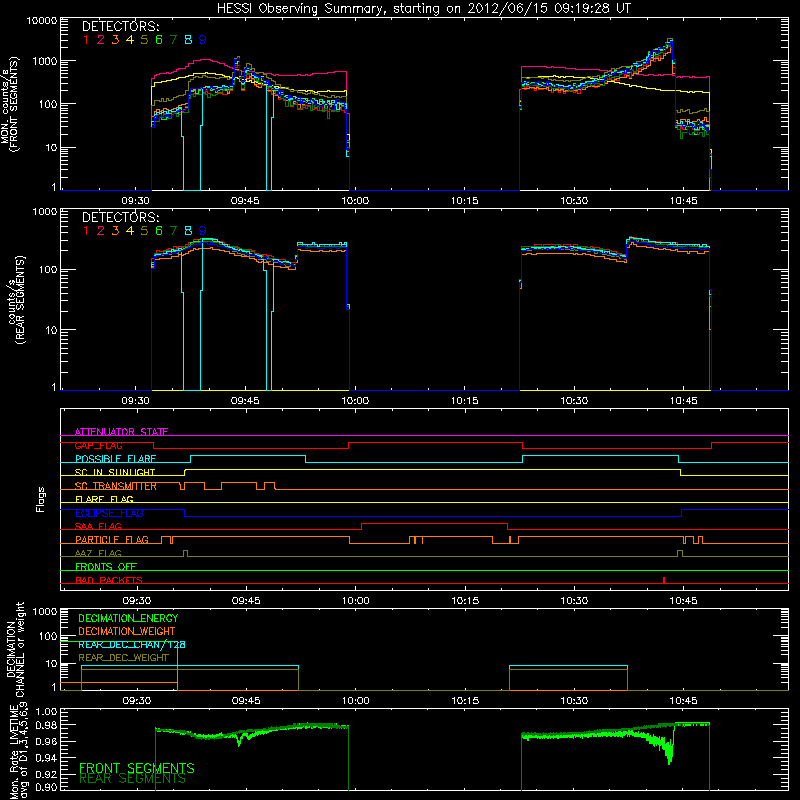Click the REAR_DEC_CHAN/128 legend entry

132,644
